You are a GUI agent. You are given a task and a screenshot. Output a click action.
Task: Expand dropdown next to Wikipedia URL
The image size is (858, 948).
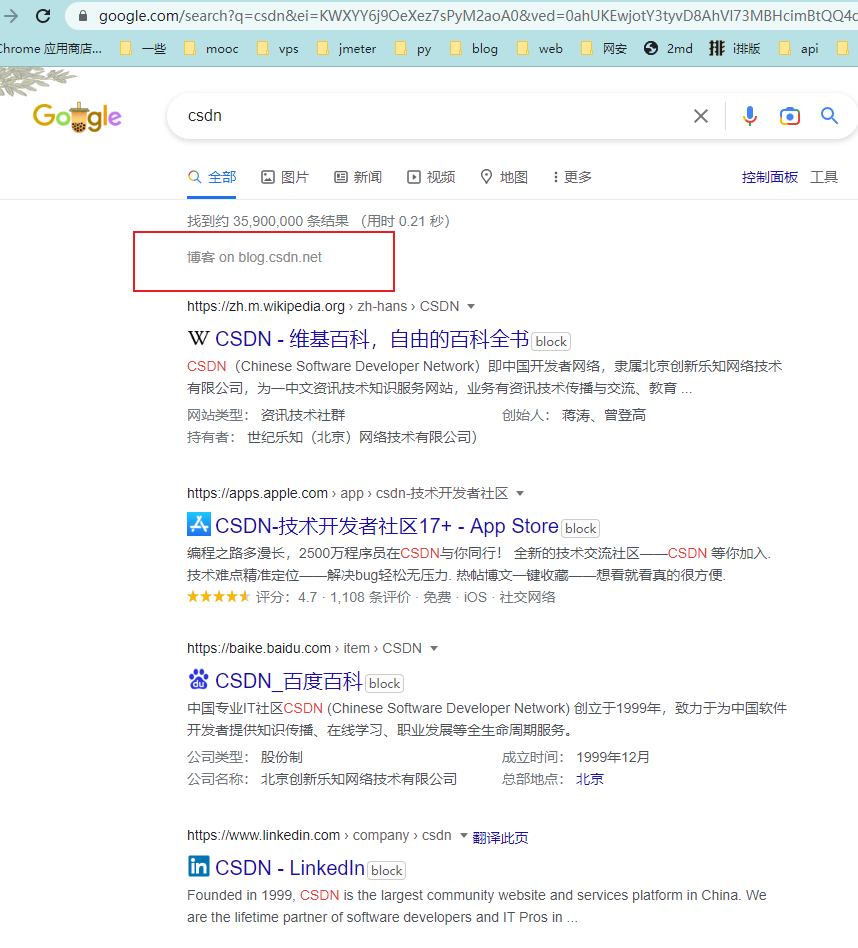(x=471, y=307)
